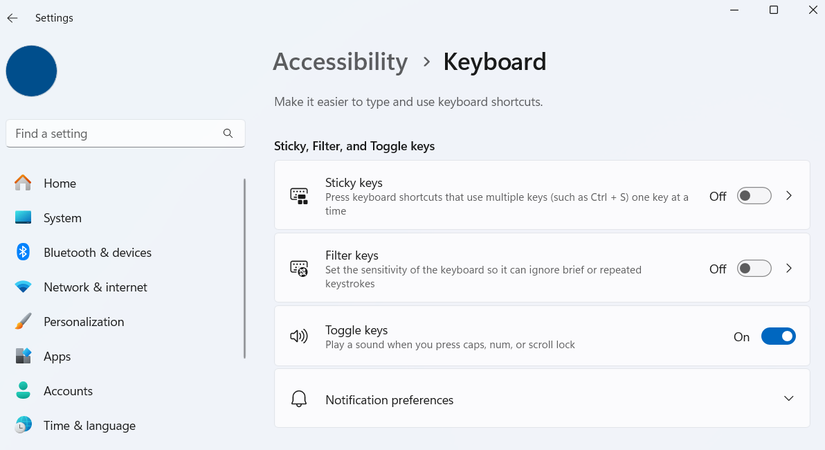This screenshot has height=450, width=825.
Task: Enable the Filter keys toggle
Action: (x=754, y=268)
